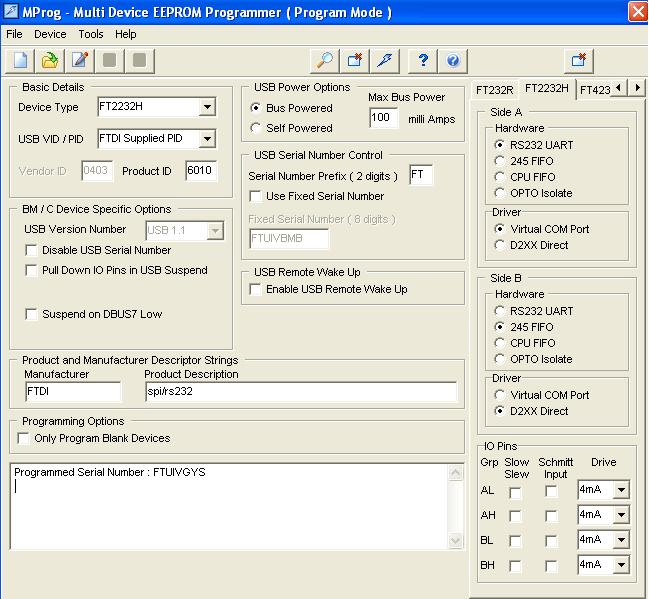Select Side A 245 FIFO hardware

500,161
